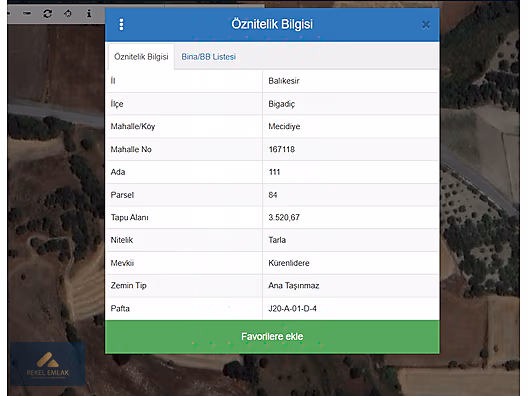Click the Mahalle/Köy row label
Image resolution: width=528 pixels, height=396 pixels.
133,127
